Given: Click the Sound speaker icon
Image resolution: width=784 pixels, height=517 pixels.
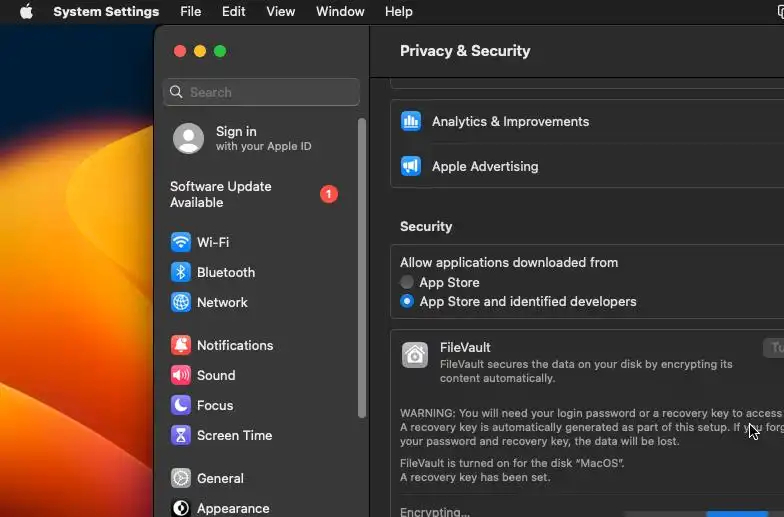Looking at the screenshot, I should (181, 375).
